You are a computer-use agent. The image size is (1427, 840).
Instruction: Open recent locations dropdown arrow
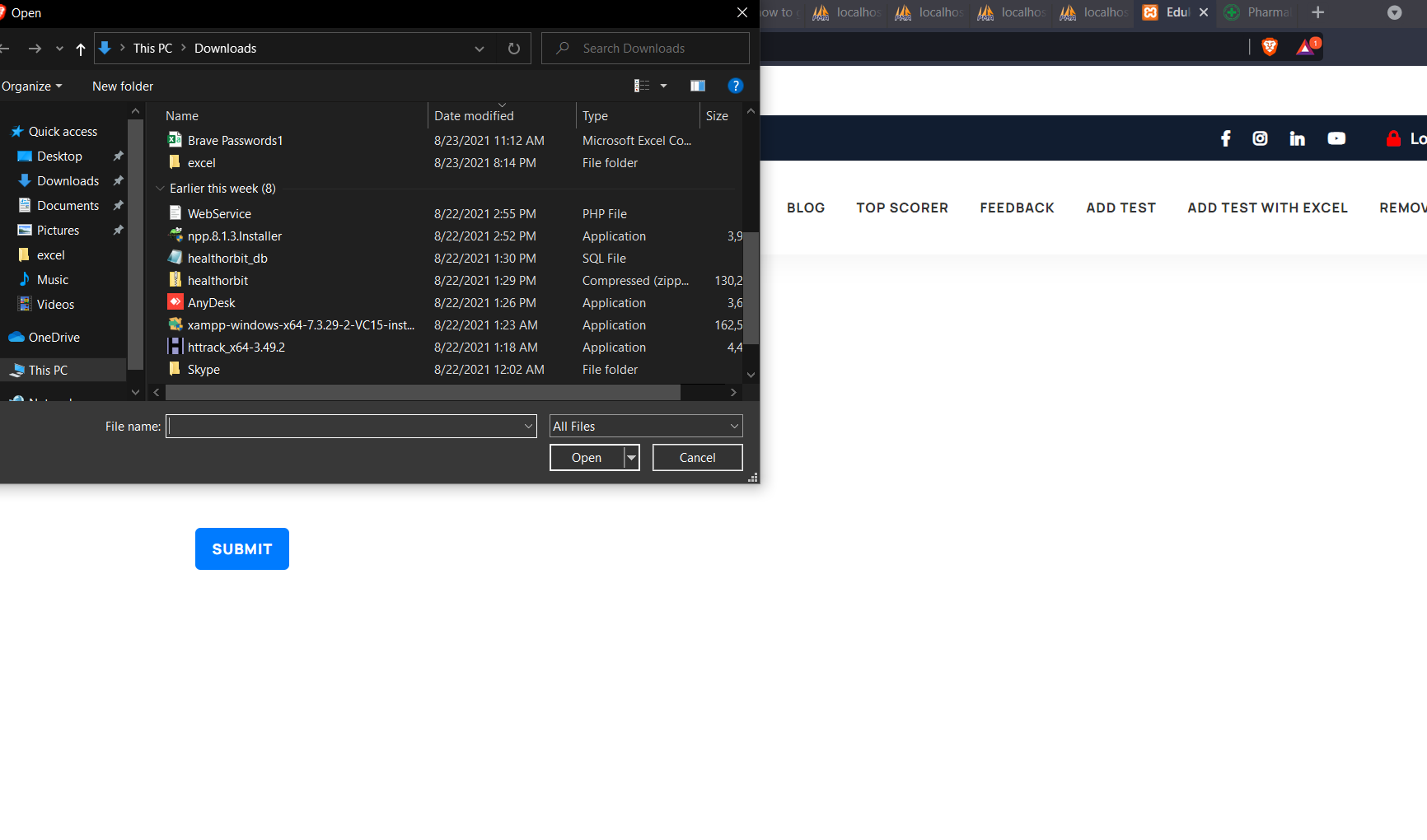(x=59, y=49)
